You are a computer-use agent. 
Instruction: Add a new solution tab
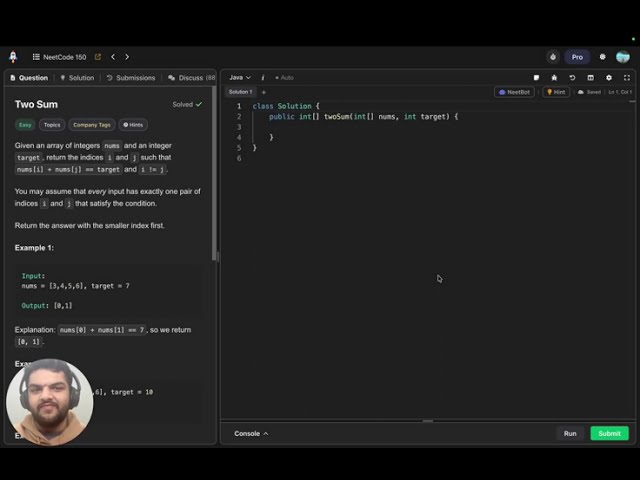pyautogui.click(x=264, y=92)
